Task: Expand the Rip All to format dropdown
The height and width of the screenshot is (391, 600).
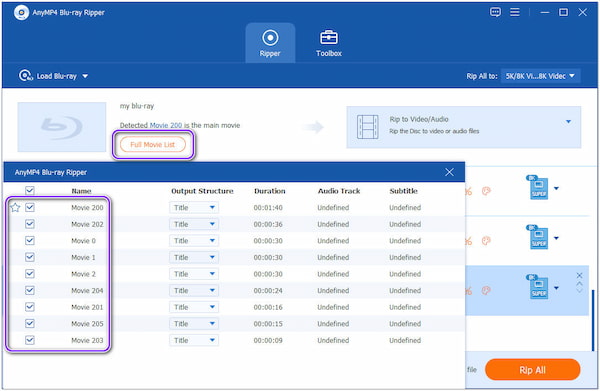Action: coord(540,76)
